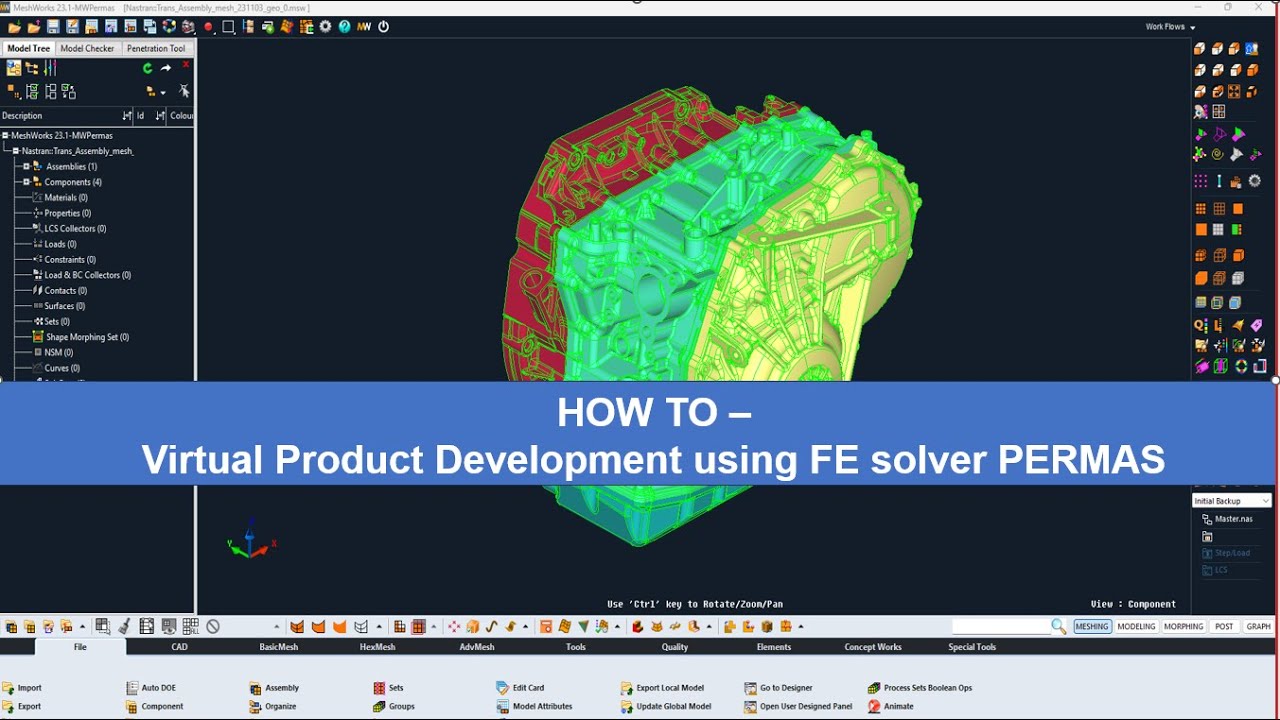
Task: Collapse the Nastran::Trans_Assembly_mesh node
Action: (x=16, y=151)
